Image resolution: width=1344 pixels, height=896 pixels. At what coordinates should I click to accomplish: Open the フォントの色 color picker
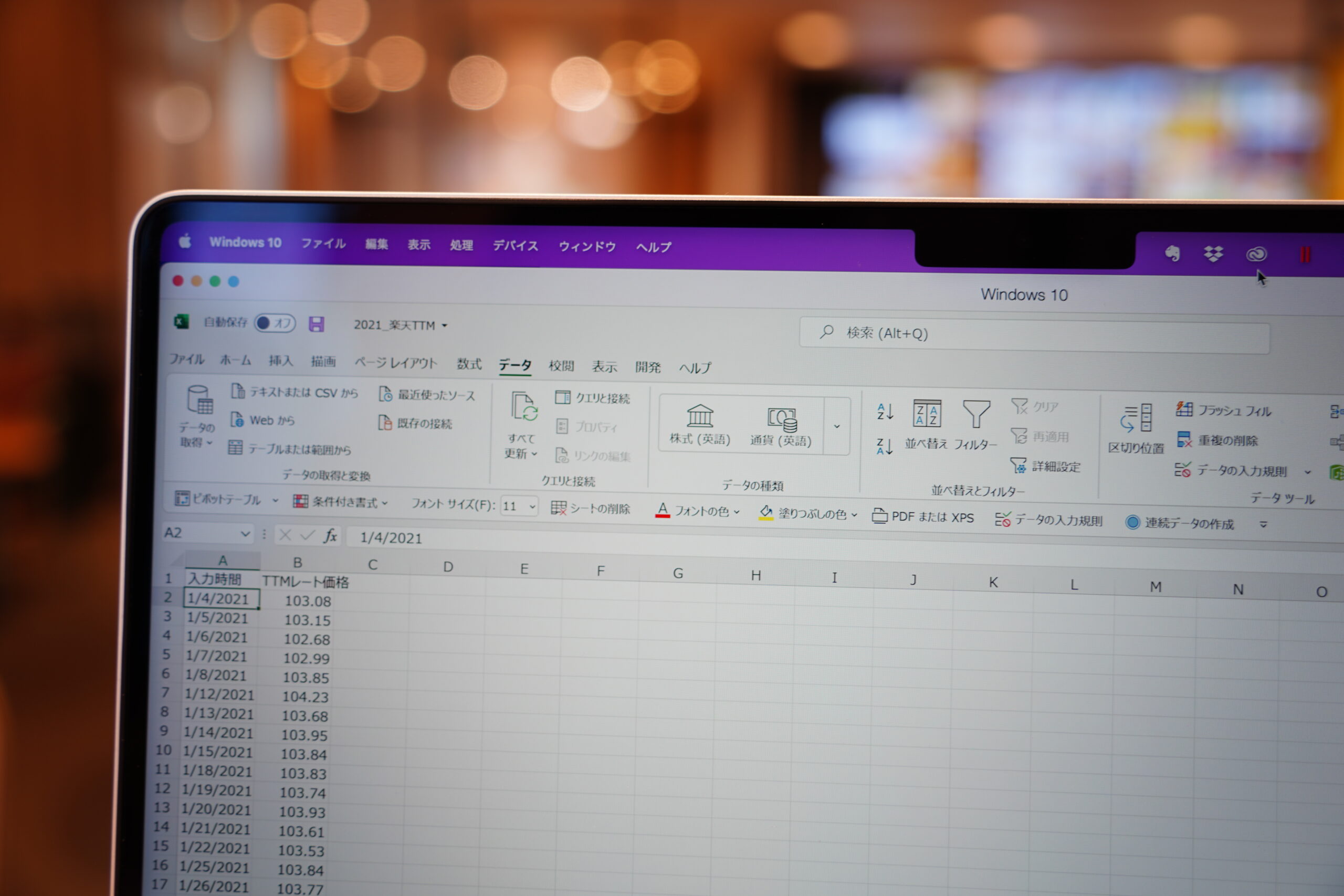pos(697,510)
